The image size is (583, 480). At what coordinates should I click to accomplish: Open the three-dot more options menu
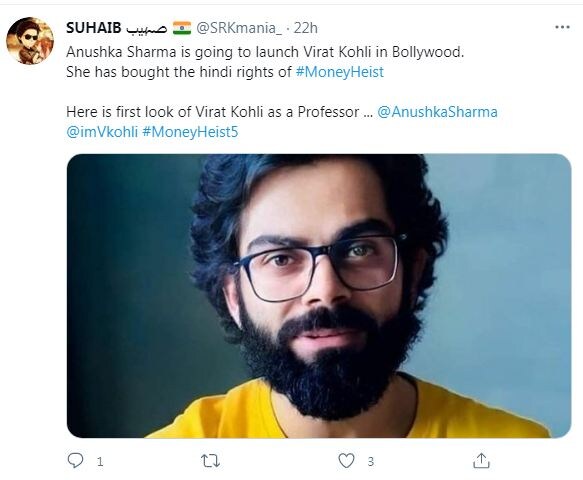click(562, 27)
